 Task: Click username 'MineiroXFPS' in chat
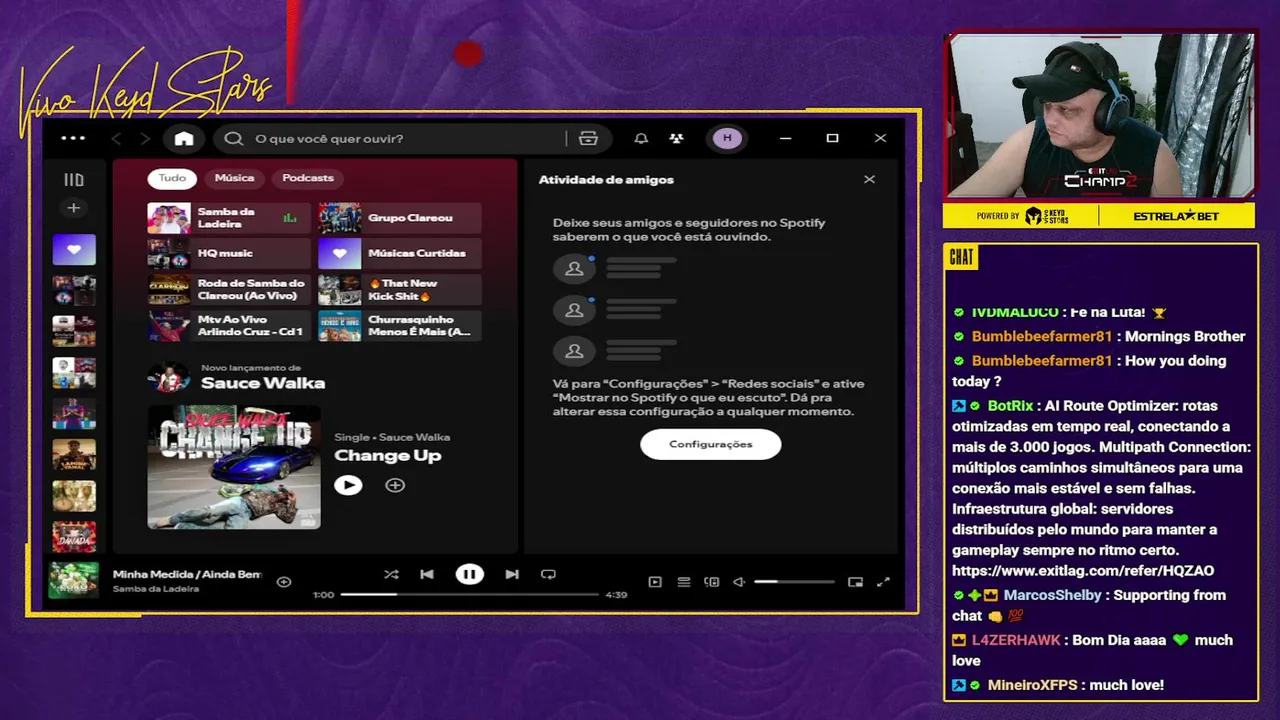click(x=1033, y=685)
